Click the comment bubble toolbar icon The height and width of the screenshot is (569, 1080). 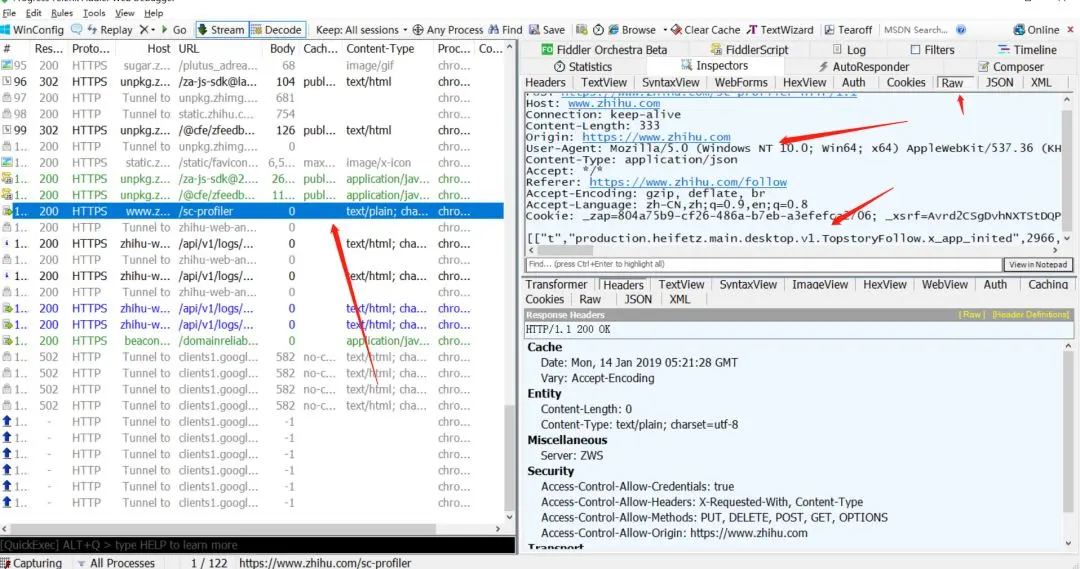[x=76, y=30]
